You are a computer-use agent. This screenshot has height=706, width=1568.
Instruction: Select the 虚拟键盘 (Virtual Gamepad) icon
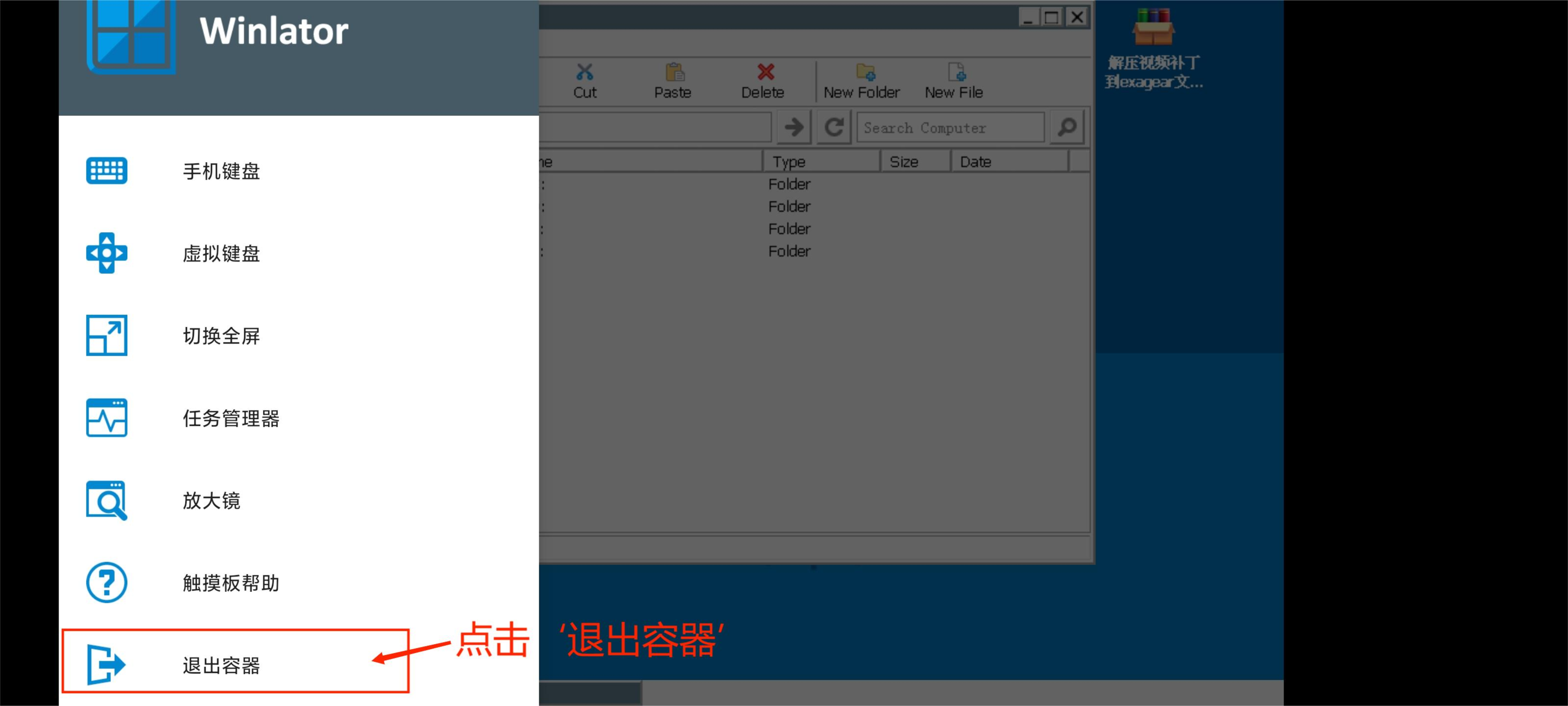tap(108, 253)
